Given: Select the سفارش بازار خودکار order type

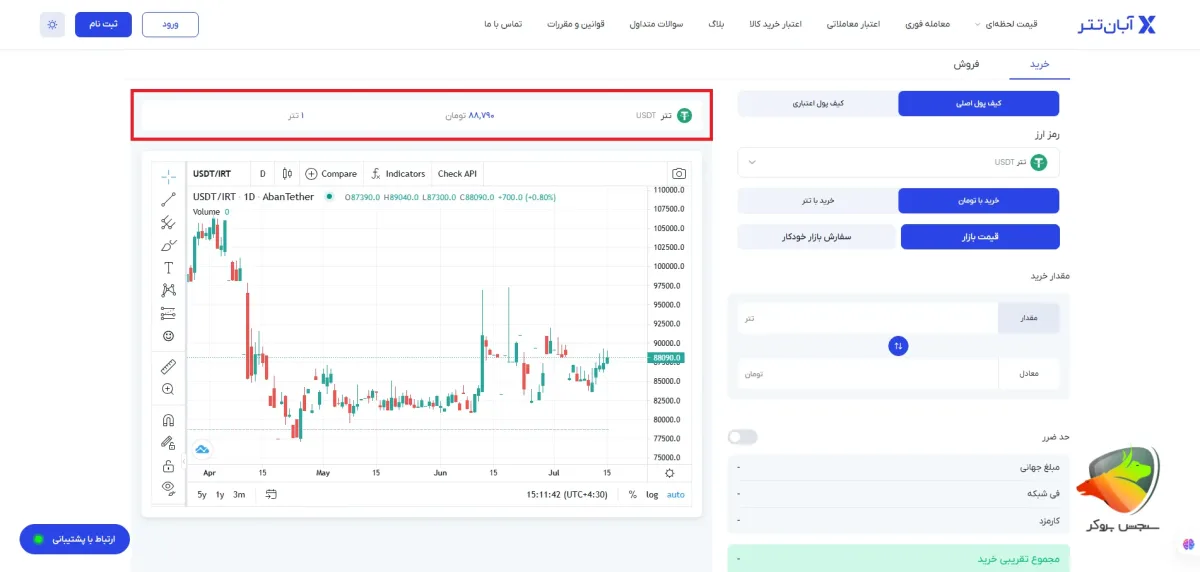Looking at the screenshot, I should 817,237.
